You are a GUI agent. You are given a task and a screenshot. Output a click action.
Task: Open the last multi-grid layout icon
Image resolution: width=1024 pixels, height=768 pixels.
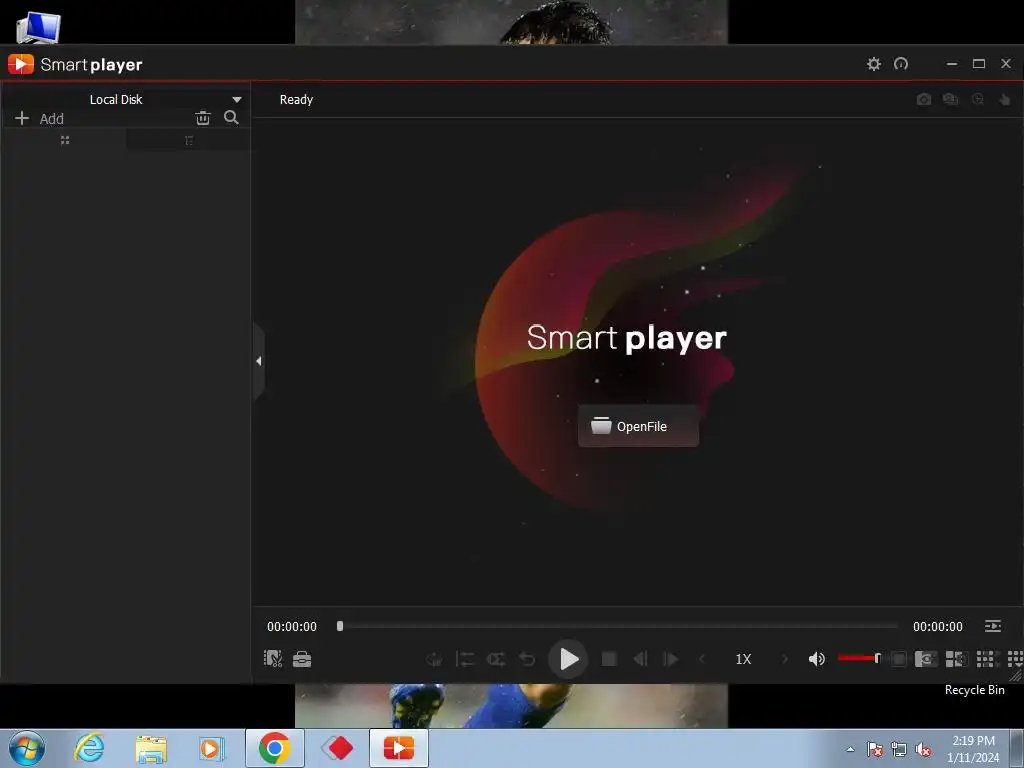point(1015,659)
